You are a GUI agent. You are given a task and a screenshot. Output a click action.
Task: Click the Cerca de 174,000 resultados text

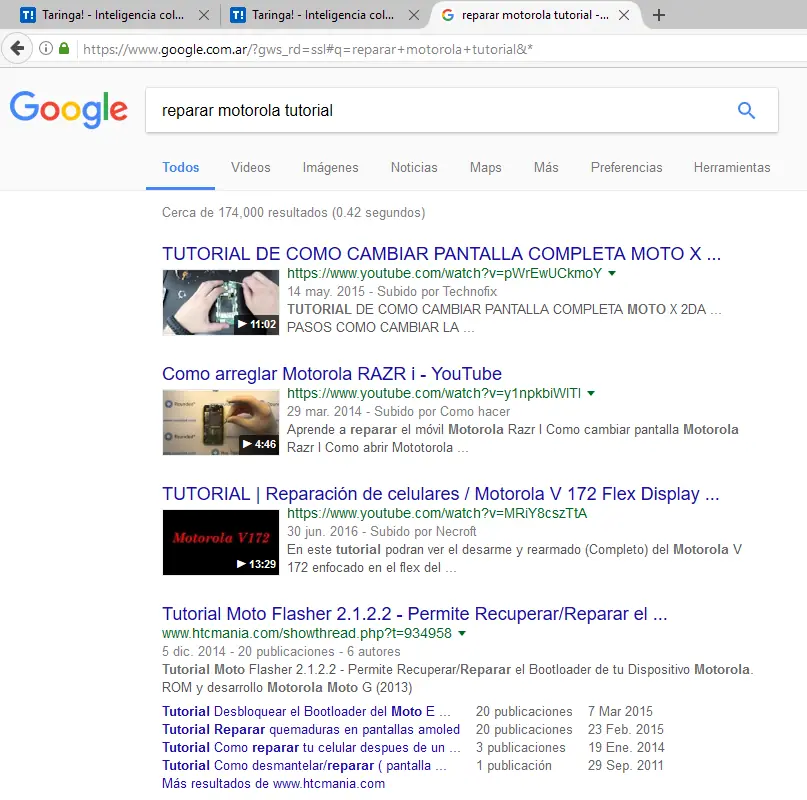point(293,213)
